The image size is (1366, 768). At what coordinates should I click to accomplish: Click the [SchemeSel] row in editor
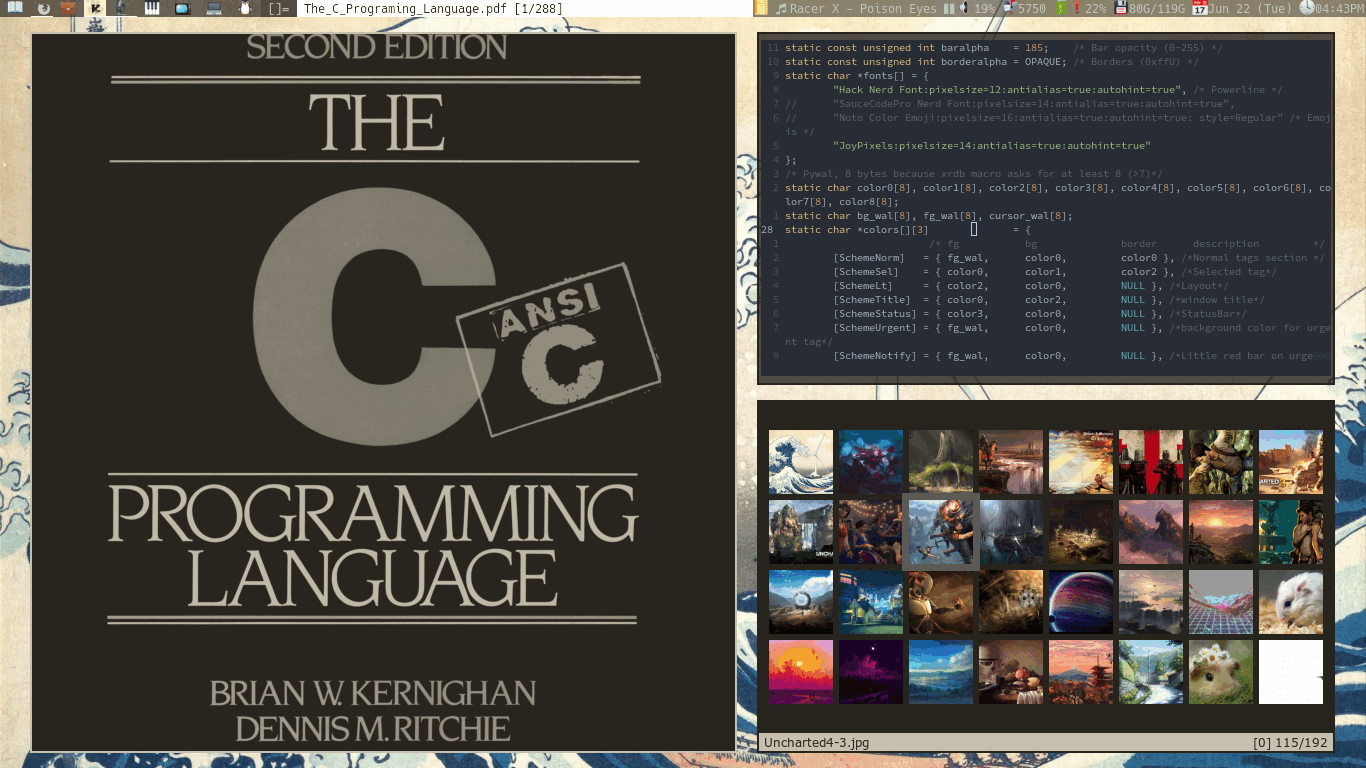point(1055,272)
